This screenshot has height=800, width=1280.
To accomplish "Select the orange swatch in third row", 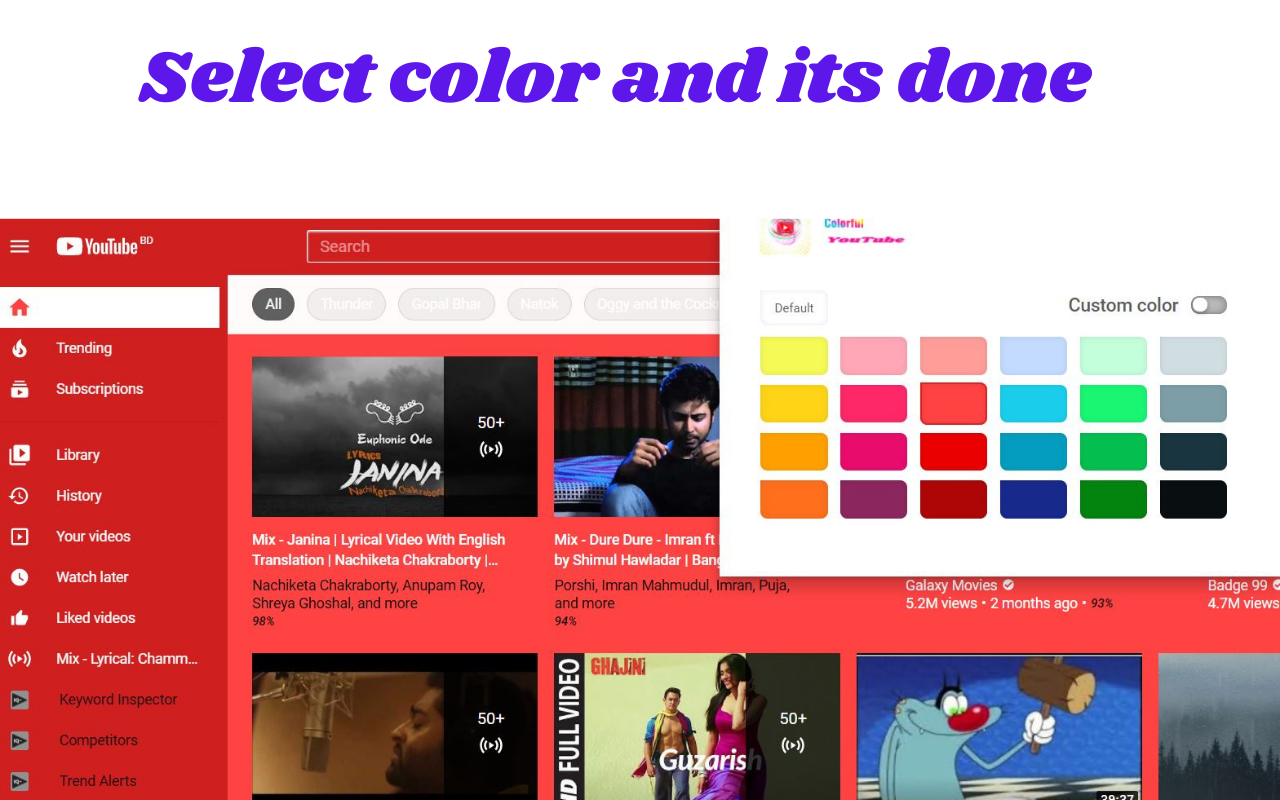I will [x=794, y=452].
